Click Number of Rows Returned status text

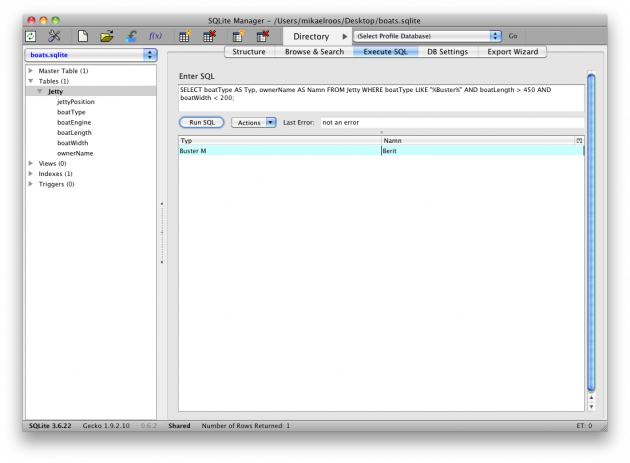[x=245, y=426]
